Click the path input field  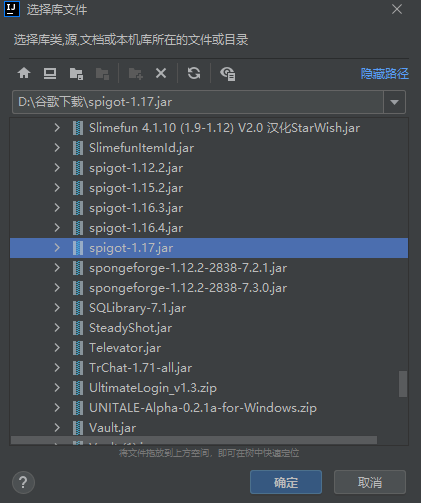click(x=198, y=102)
